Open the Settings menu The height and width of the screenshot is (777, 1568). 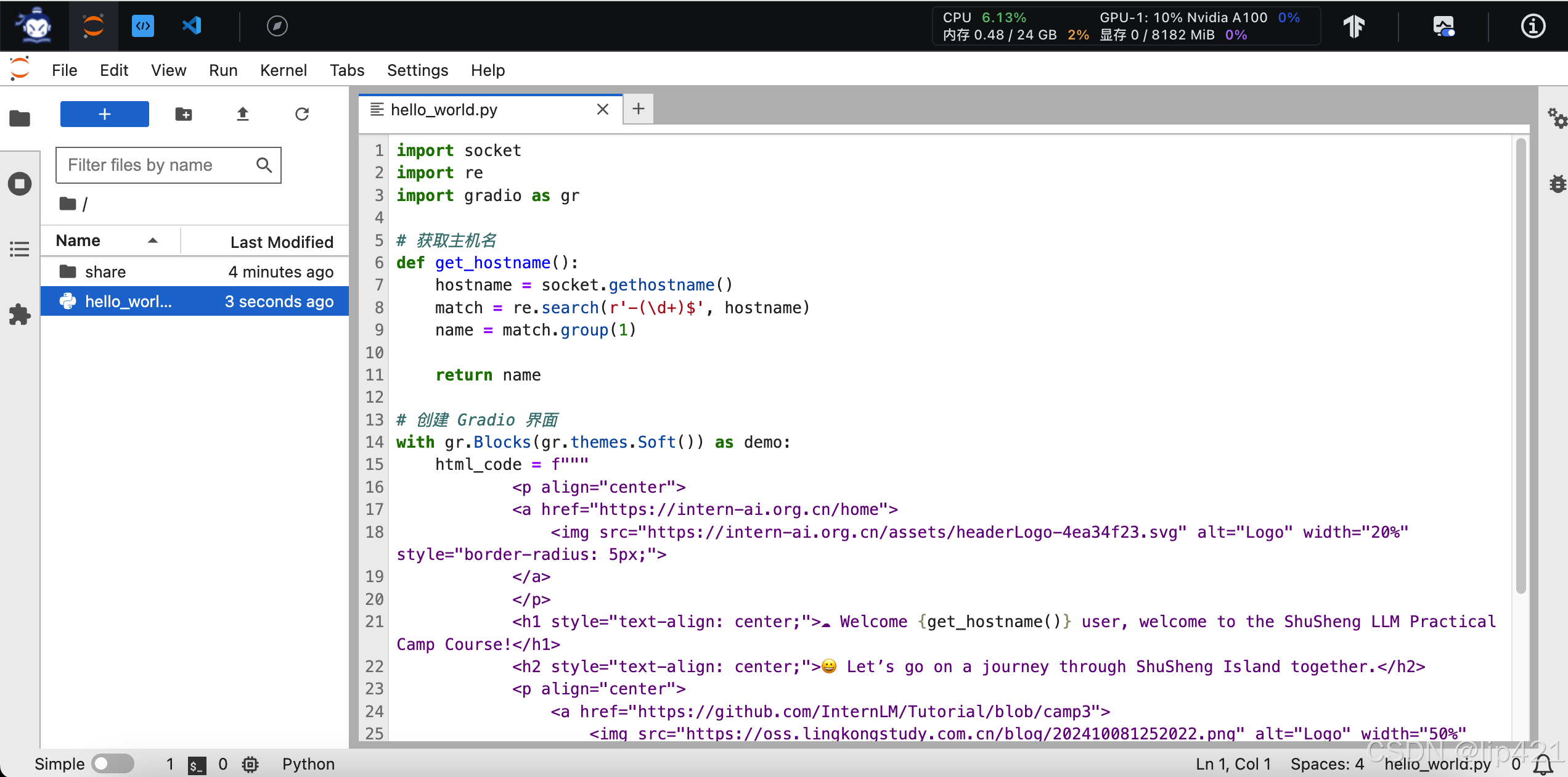coord(417,70)
